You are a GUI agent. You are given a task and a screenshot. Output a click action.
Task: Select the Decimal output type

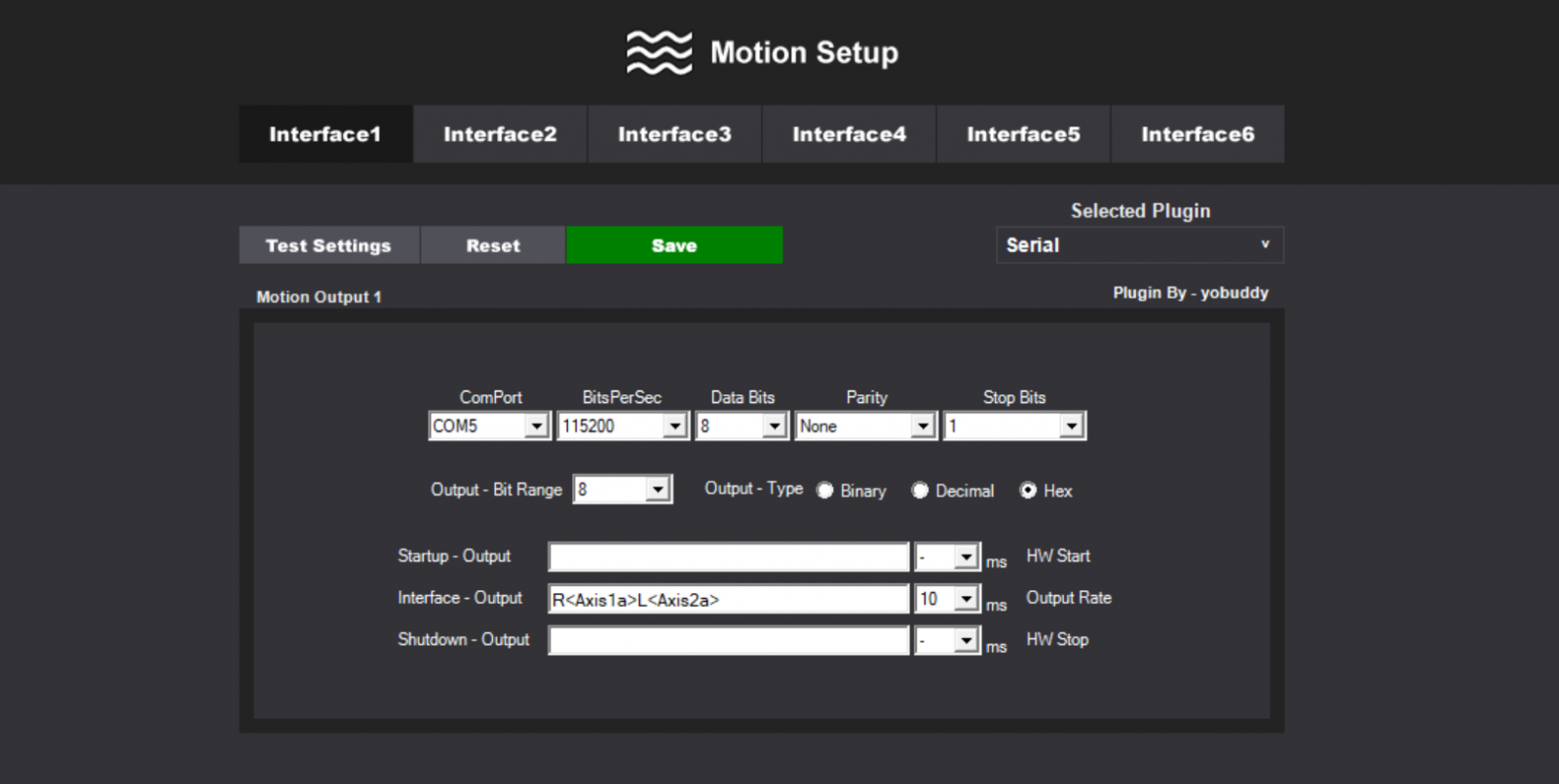pyautogui.click(x=920, y=491)
